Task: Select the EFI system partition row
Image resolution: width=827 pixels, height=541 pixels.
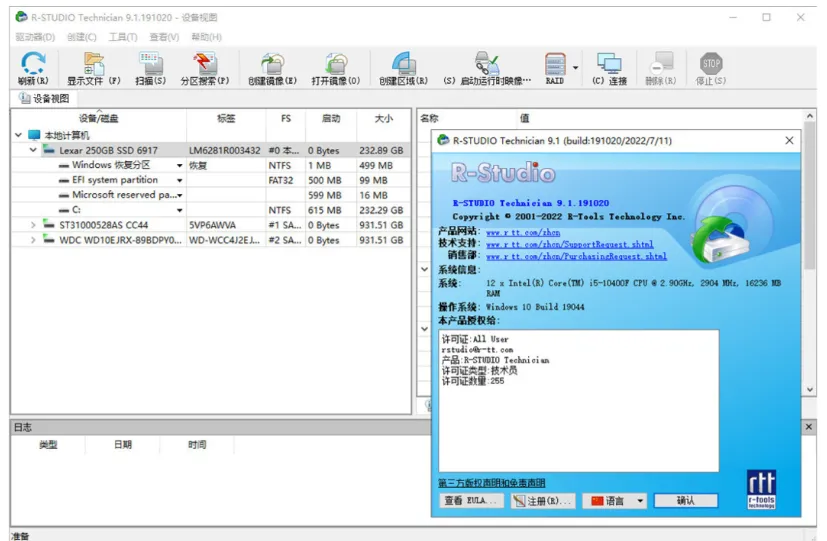Action: (x=211, y=180)
